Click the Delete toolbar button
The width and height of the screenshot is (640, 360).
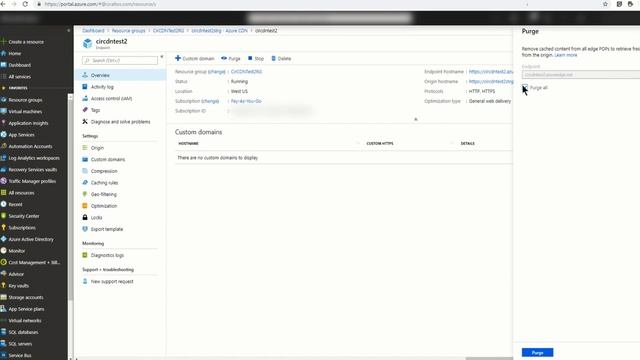click(281, 58)
